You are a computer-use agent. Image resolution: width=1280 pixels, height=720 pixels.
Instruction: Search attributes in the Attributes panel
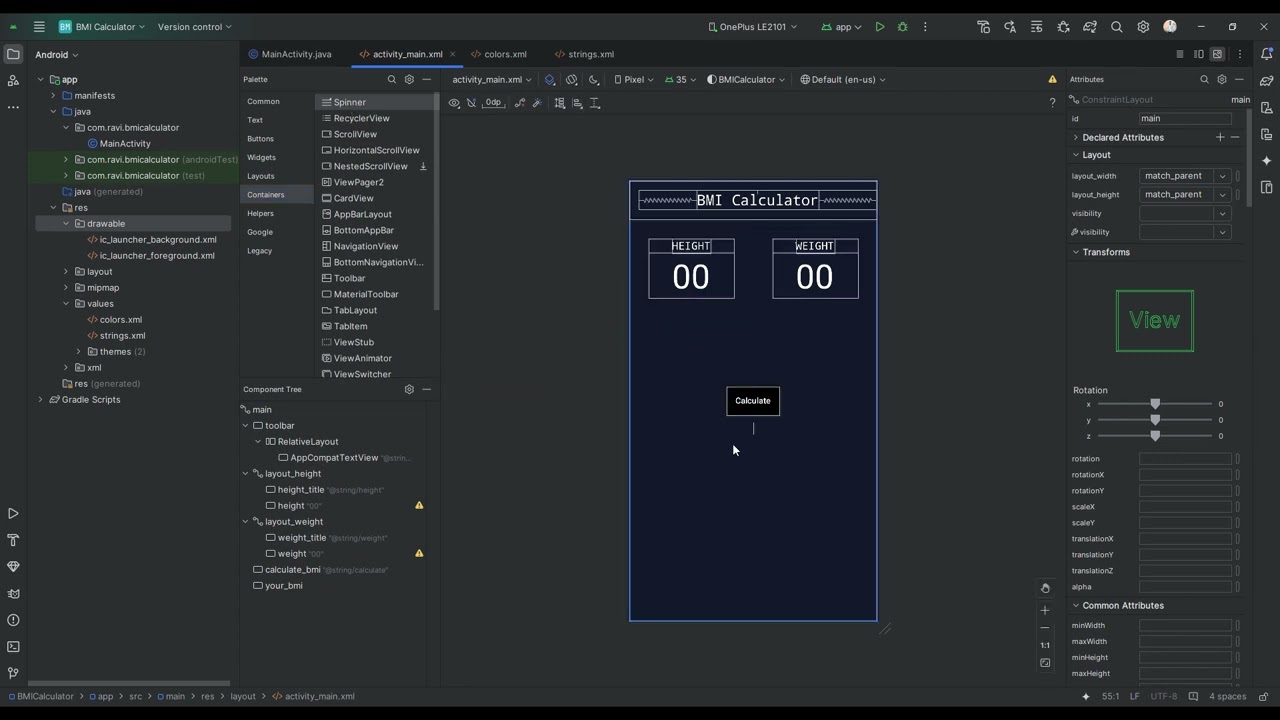(1204, 80)
